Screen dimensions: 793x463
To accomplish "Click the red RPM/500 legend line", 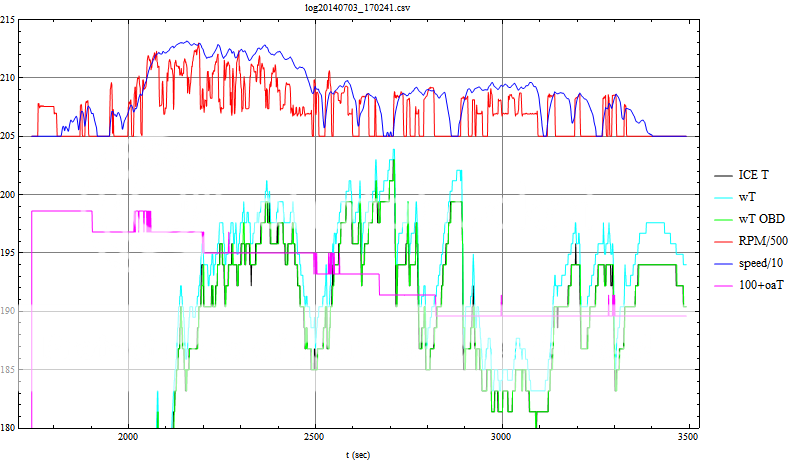I will point(723,241).
